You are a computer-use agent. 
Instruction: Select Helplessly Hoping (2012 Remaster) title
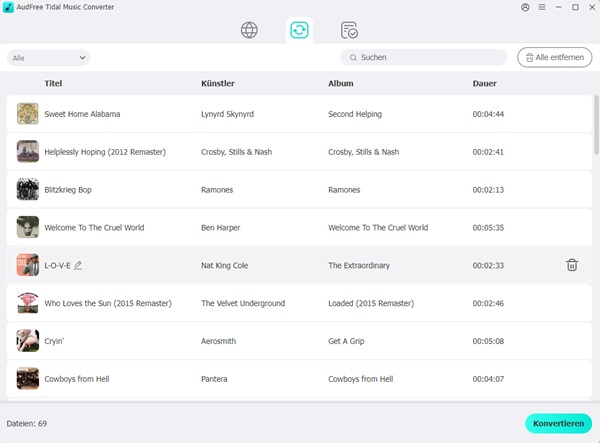(105, 152)
